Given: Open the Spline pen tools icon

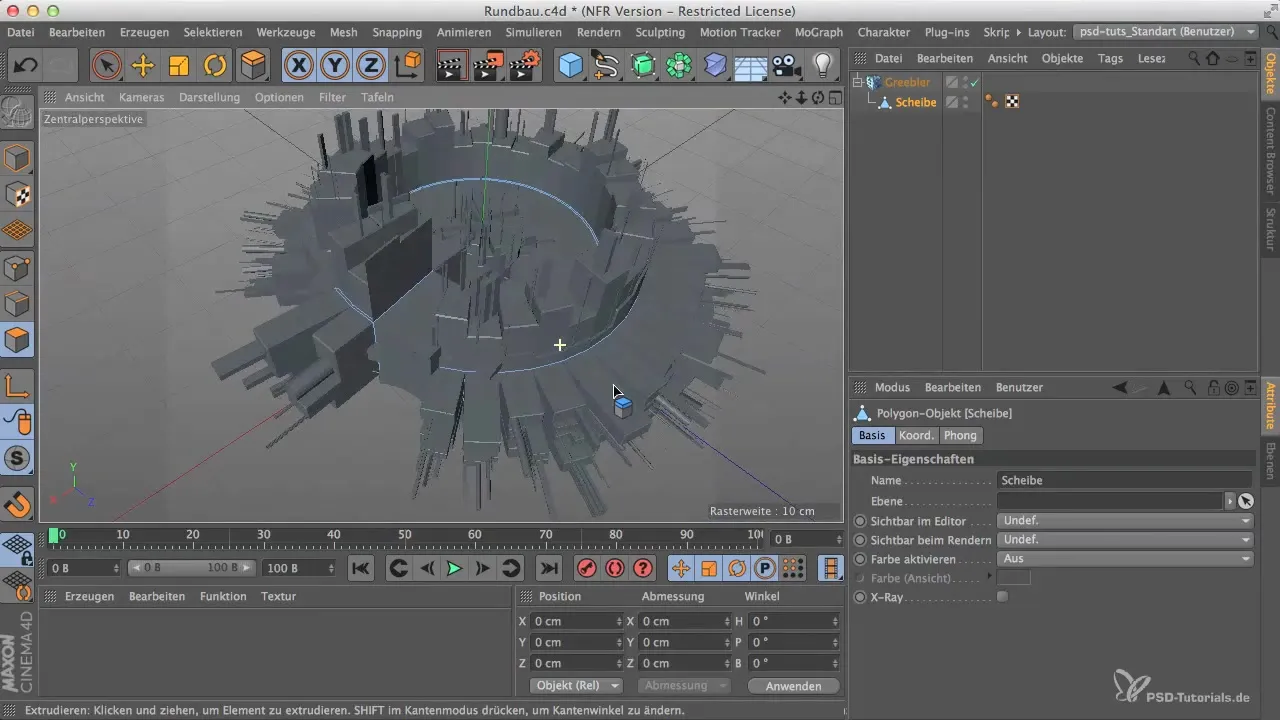Looking at the screenshot, I should (x=607, y=66).
